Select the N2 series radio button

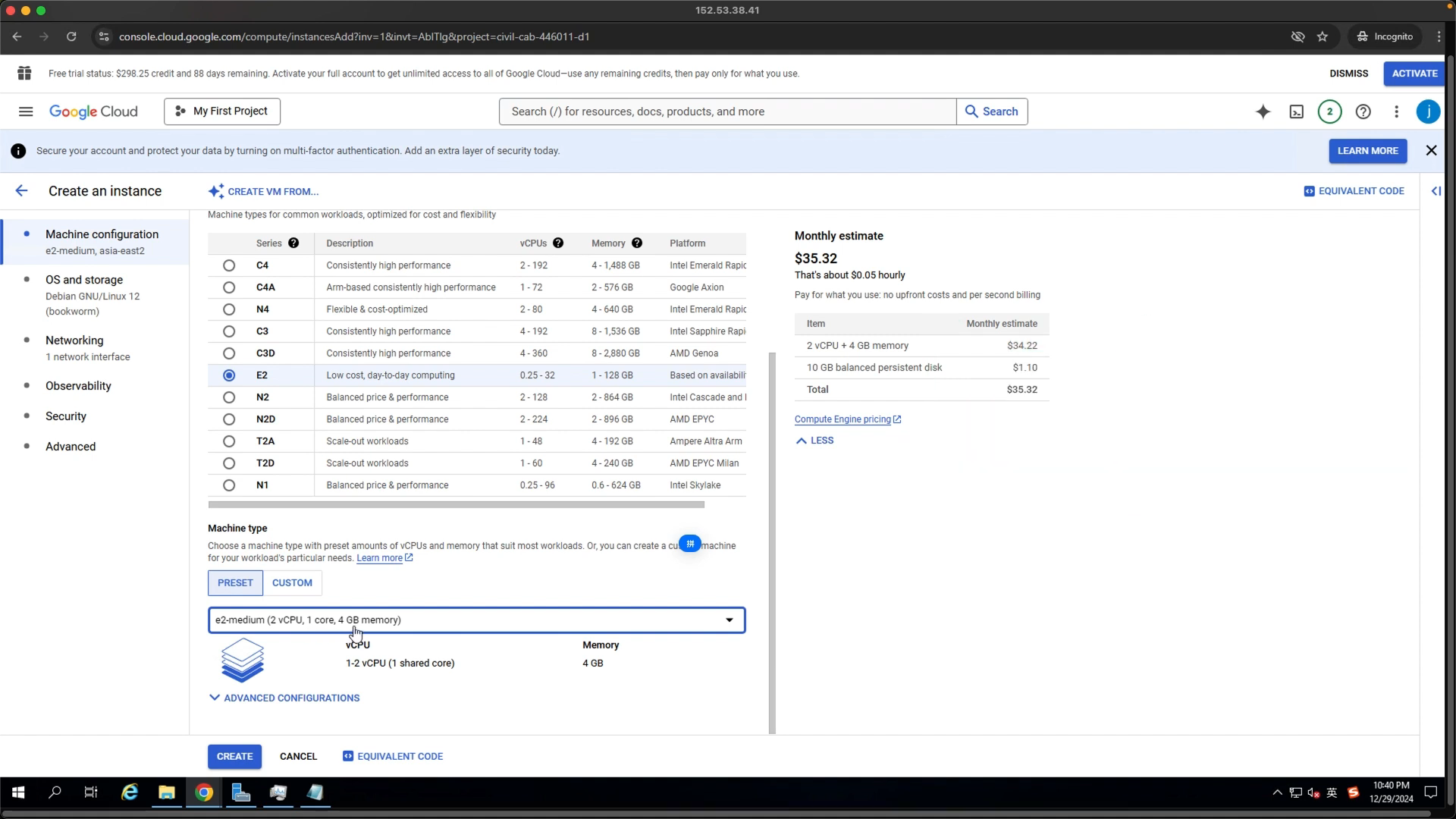229,397
